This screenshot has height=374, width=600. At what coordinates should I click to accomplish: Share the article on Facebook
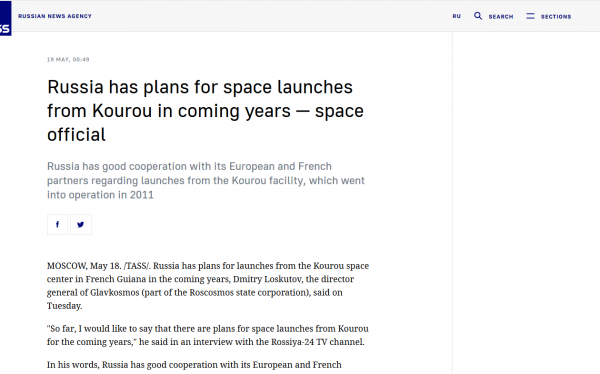[x=57, y=224]
